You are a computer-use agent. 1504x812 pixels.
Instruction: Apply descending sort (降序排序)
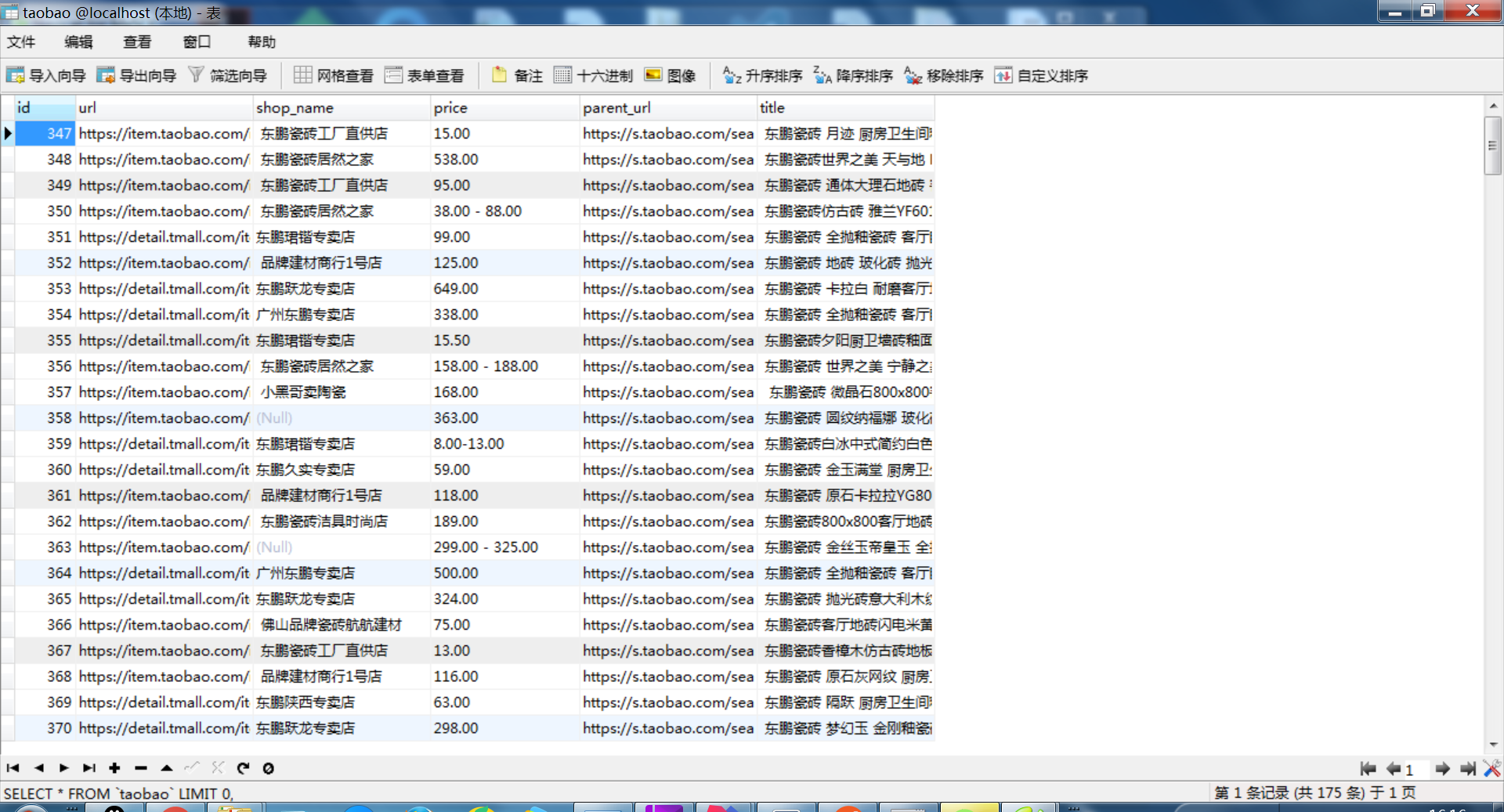point(853,75)
